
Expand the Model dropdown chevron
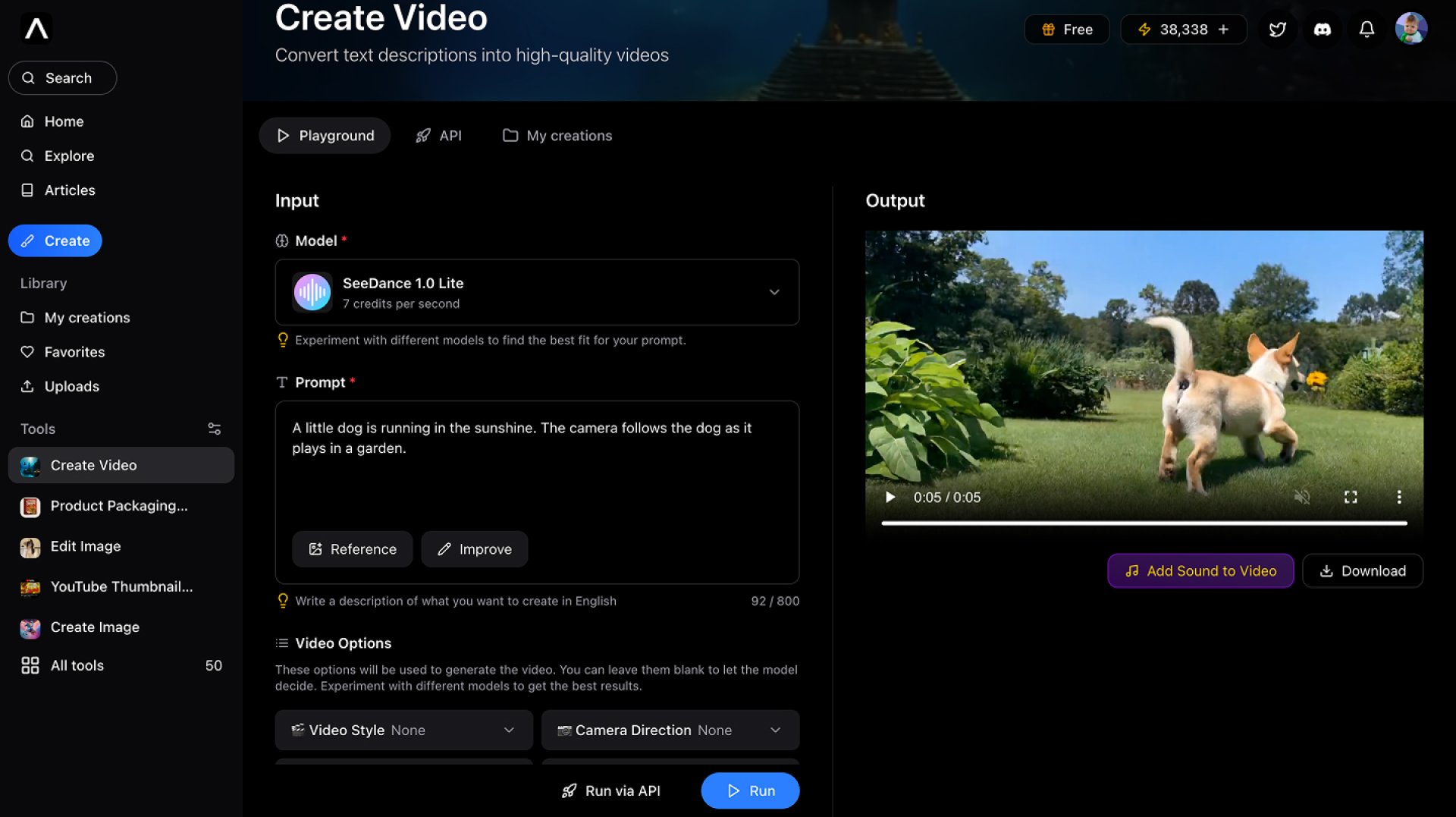(774, 292)
